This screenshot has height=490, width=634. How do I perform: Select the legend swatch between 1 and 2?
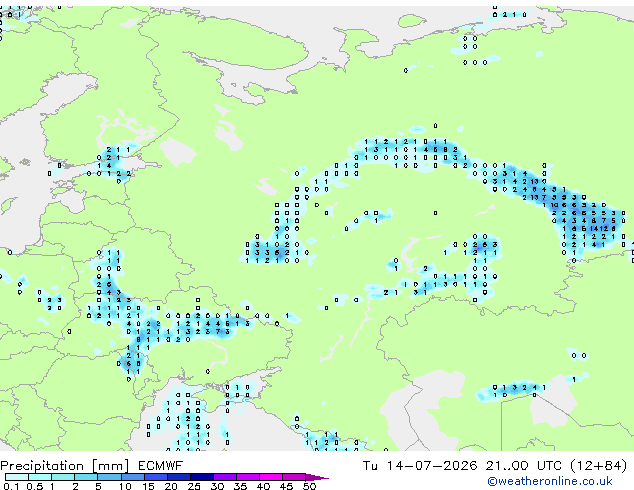(63, 477)
